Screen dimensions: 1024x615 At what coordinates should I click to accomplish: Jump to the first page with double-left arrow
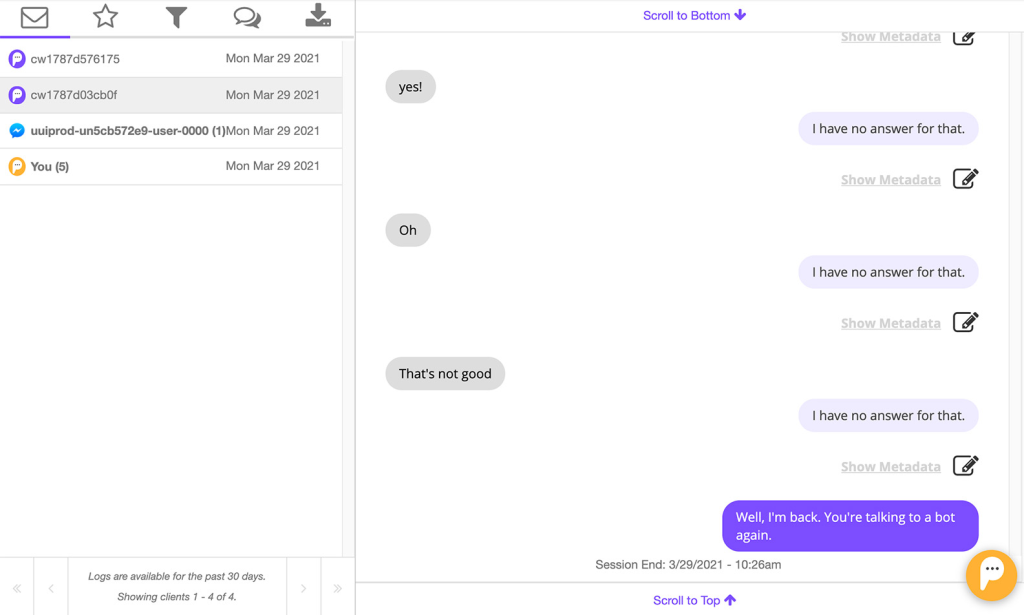pyautogui.click(x=19, y=587)
